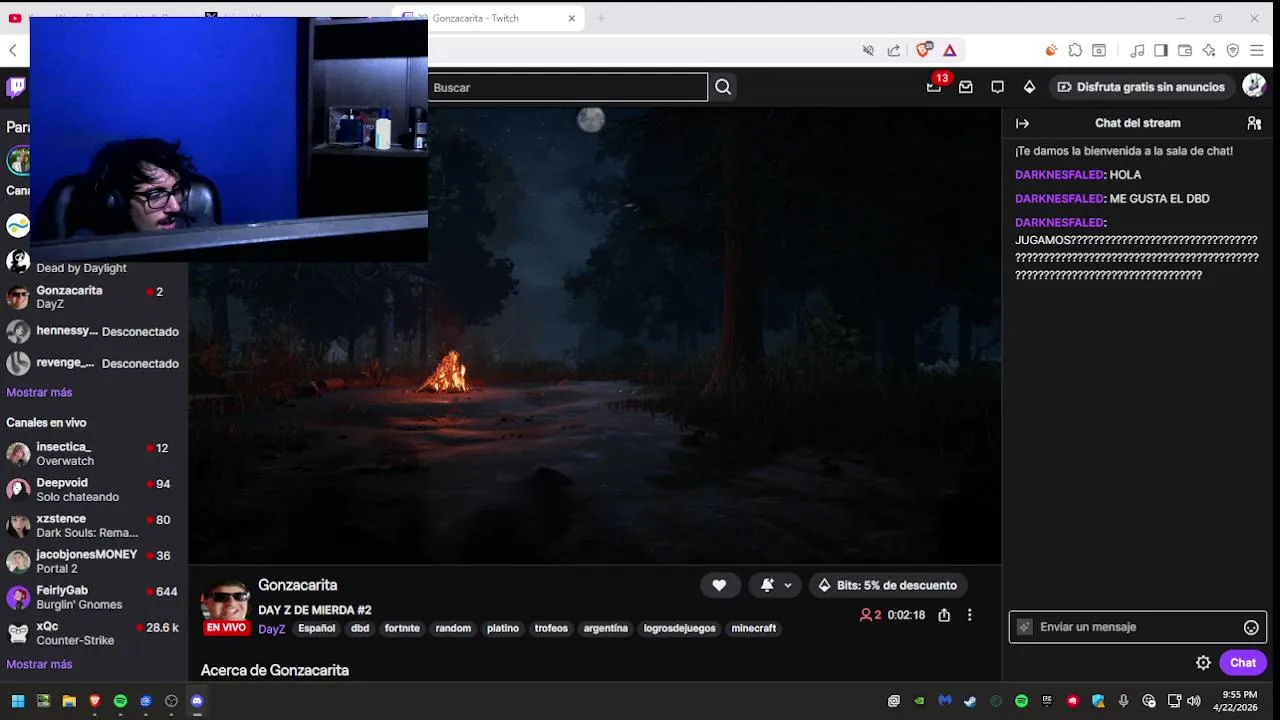Open the Twitch mailbox drops icon
This screenshot has width=1280, height=720.
[x=966, y=87]
